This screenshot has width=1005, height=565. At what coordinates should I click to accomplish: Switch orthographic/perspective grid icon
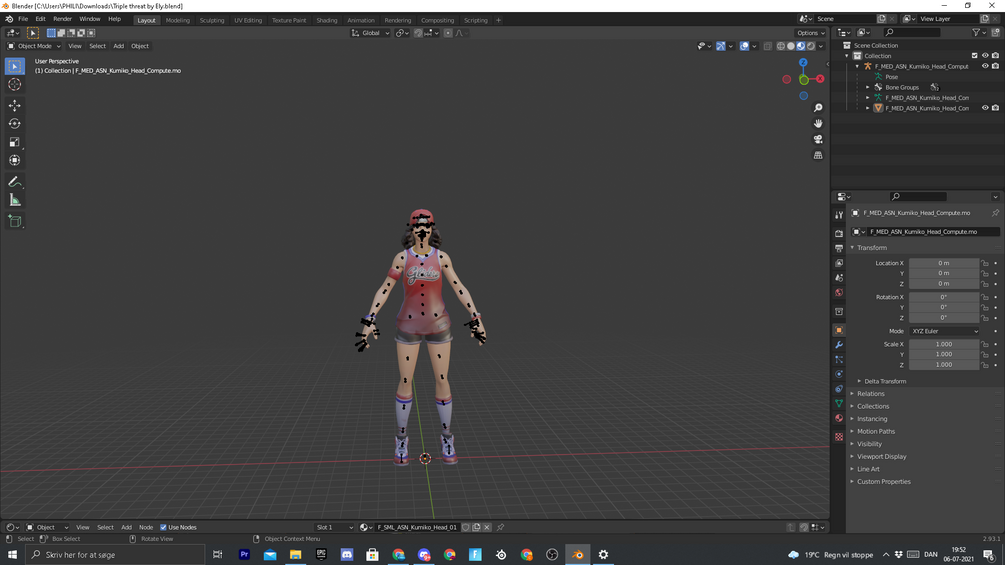[x=818, y=155]
